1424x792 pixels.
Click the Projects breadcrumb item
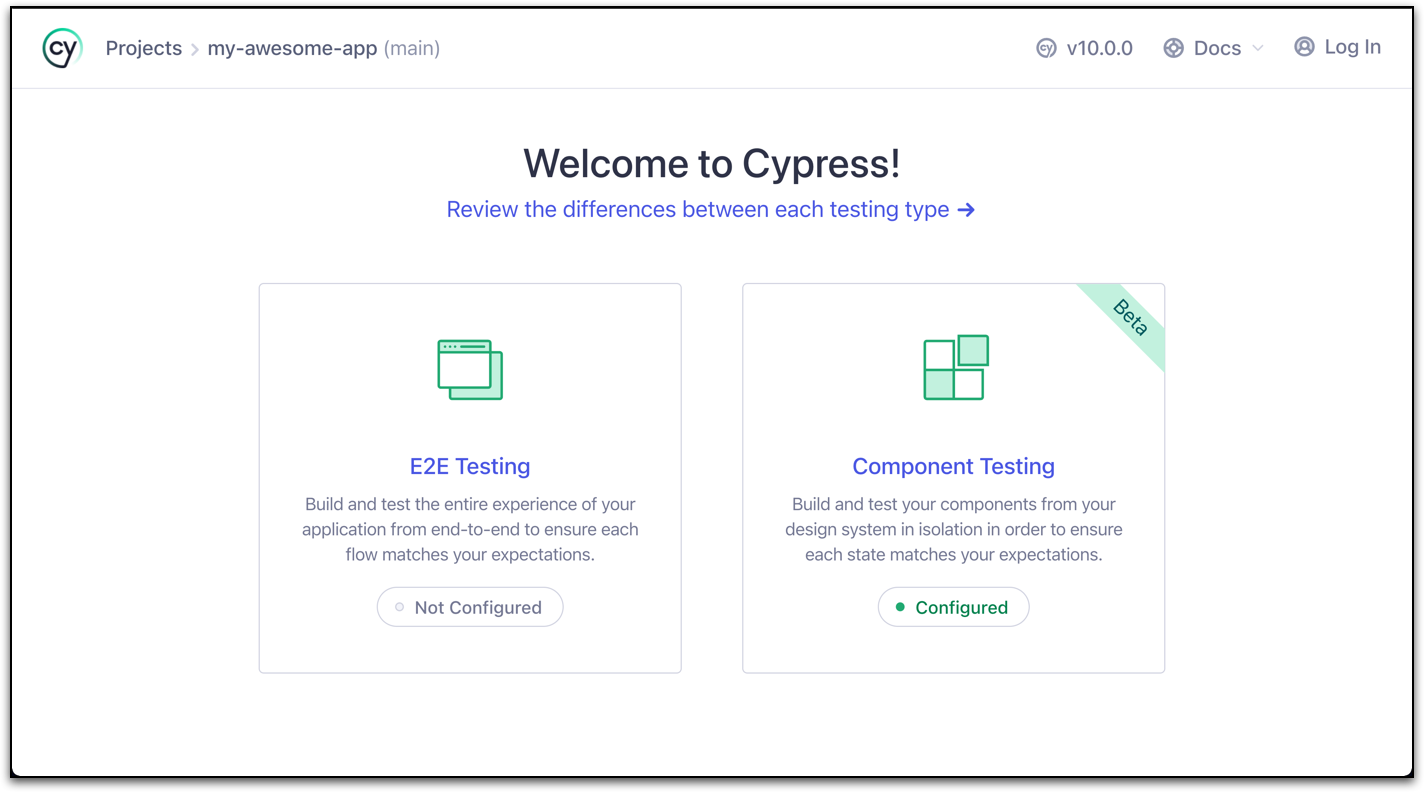coord(143,47)
